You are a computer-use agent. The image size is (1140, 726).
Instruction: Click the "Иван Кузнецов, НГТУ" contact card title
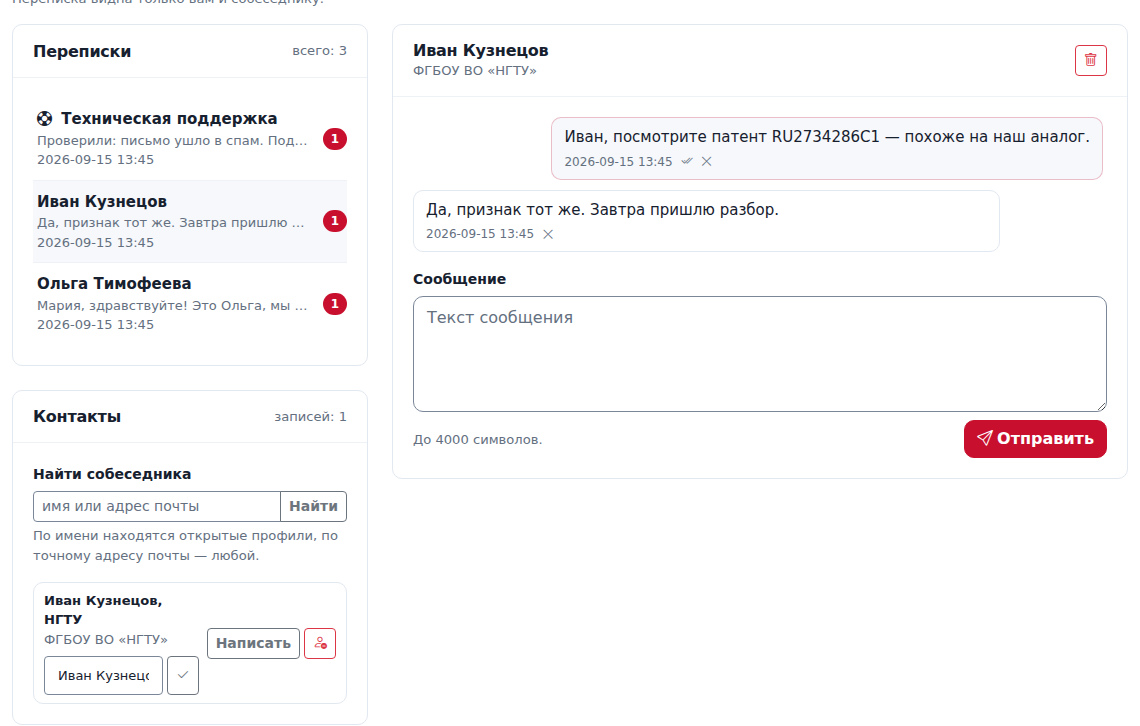click(x=103, y=610)
